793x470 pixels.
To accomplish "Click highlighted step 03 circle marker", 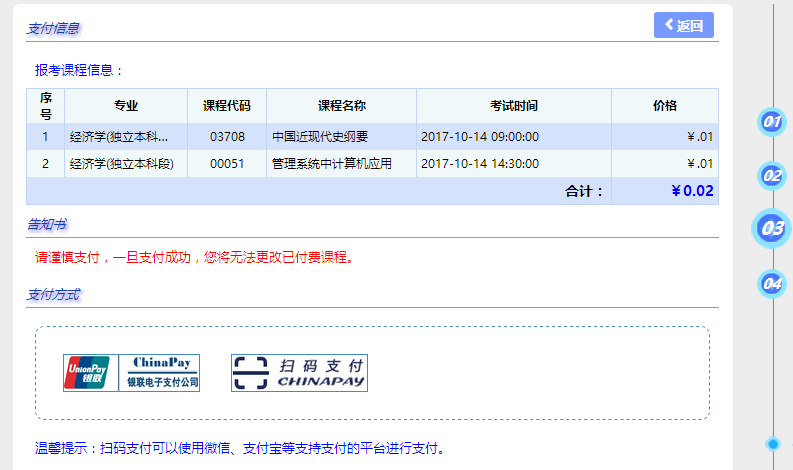I will 772,229.
